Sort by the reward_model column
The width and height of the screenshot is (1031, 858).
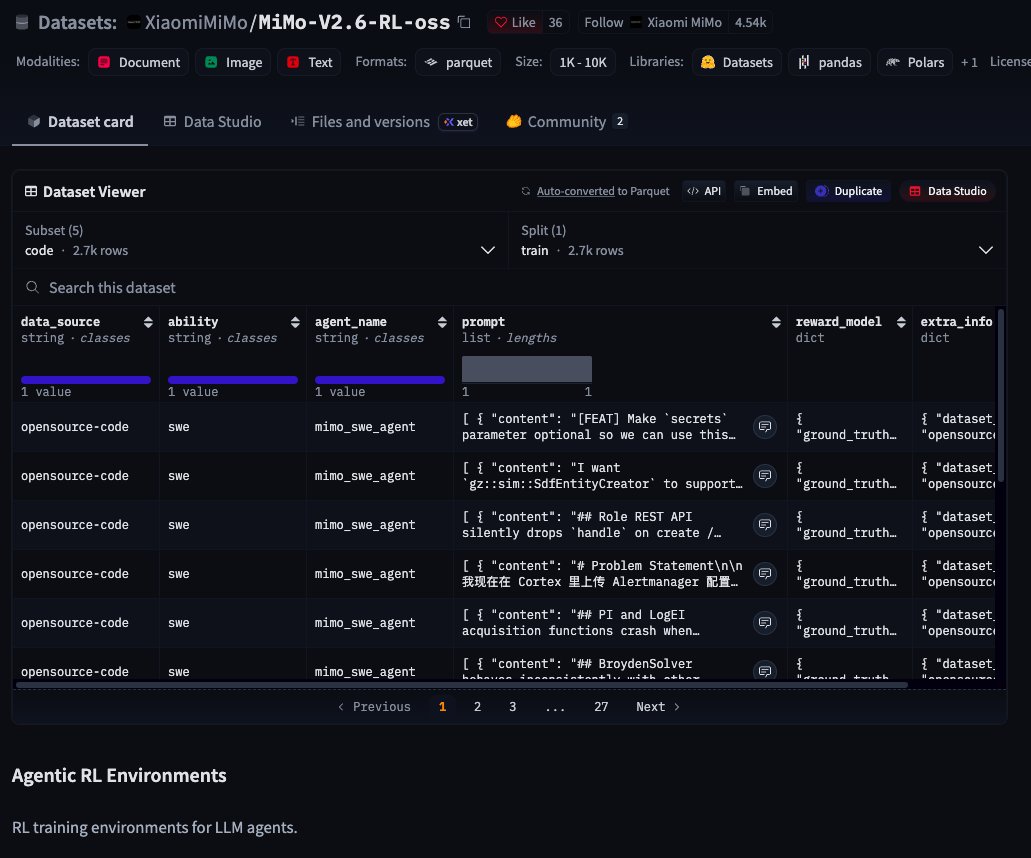pos(901,322)
